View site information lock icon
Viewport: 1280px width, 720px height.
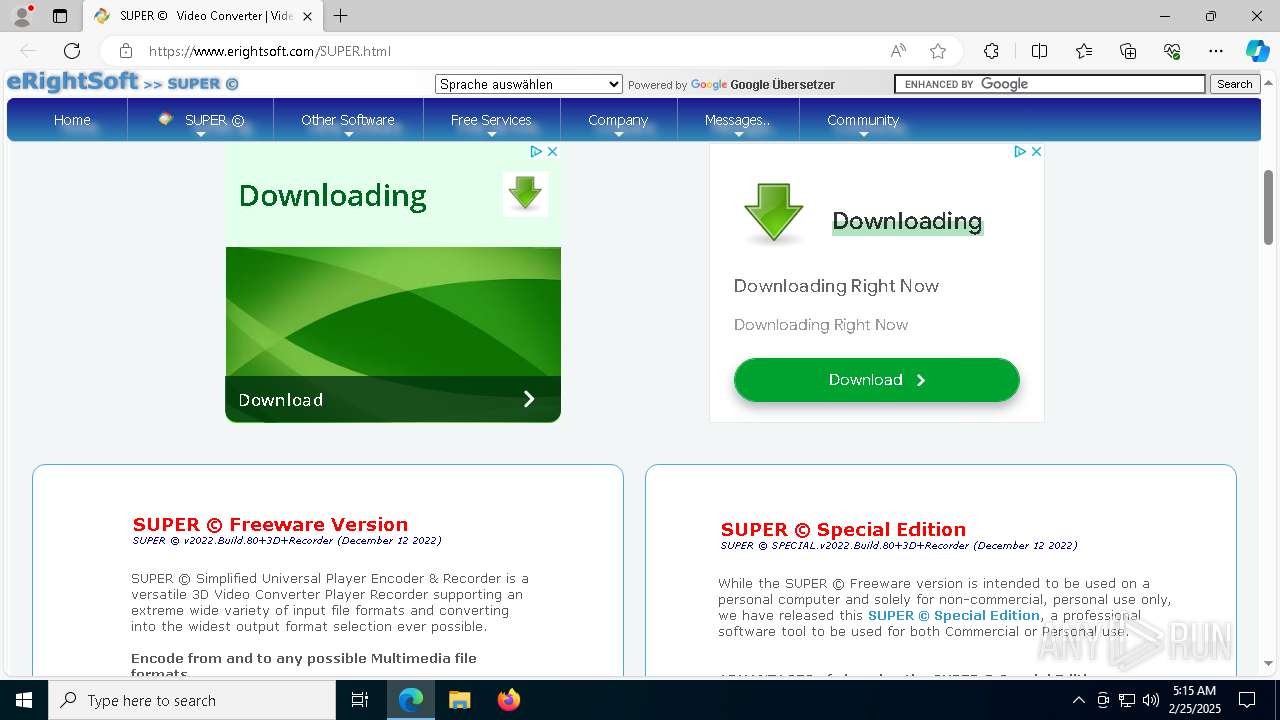pos(126,51)
